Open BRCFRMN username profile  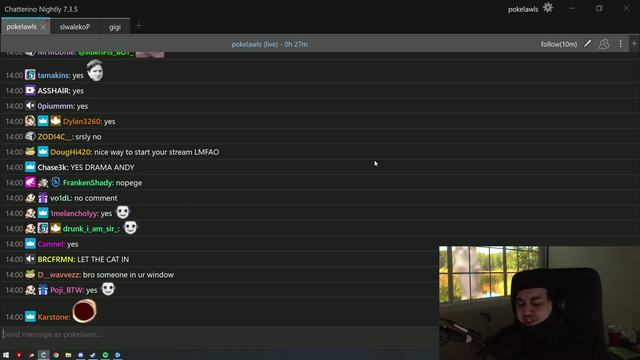(56, 260)
